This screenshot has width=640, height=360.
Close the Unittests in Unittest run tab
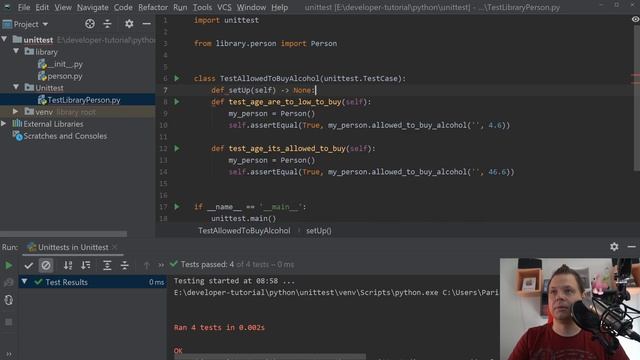tap(115, 247)
